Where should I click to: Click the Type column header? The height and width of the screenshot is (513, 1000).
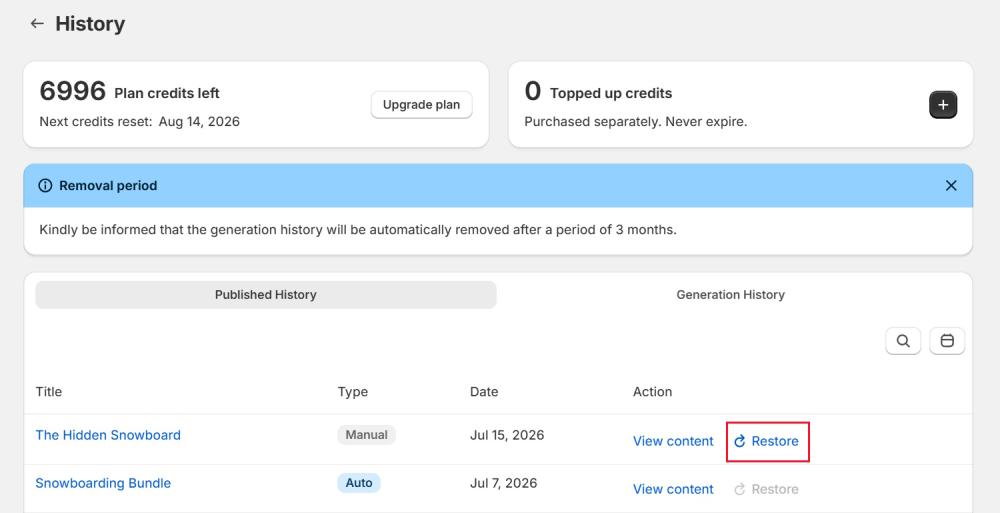click(353, 392)
